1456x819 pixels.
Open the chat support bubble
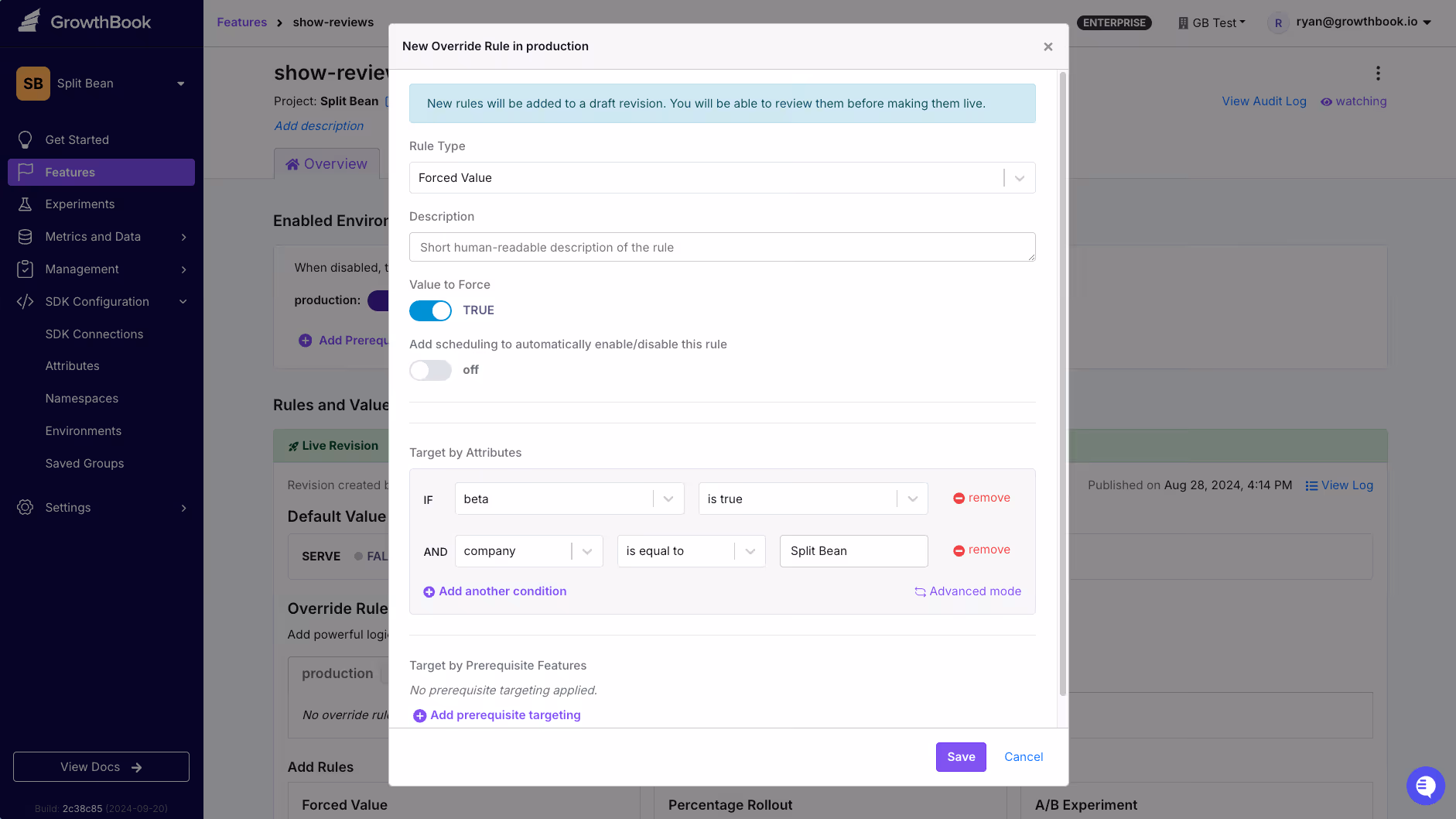(x=1426, y=785)
